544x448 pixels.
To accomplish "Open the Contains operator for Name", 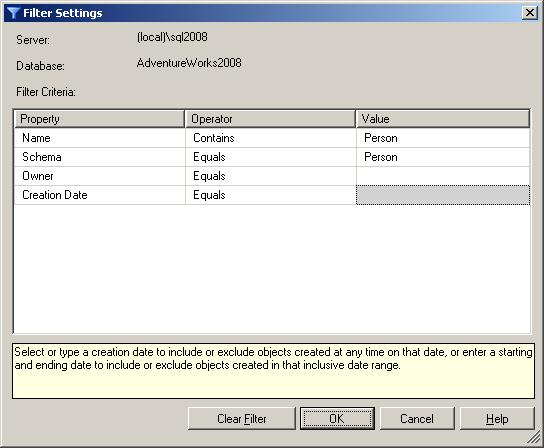I will point(271,138).
